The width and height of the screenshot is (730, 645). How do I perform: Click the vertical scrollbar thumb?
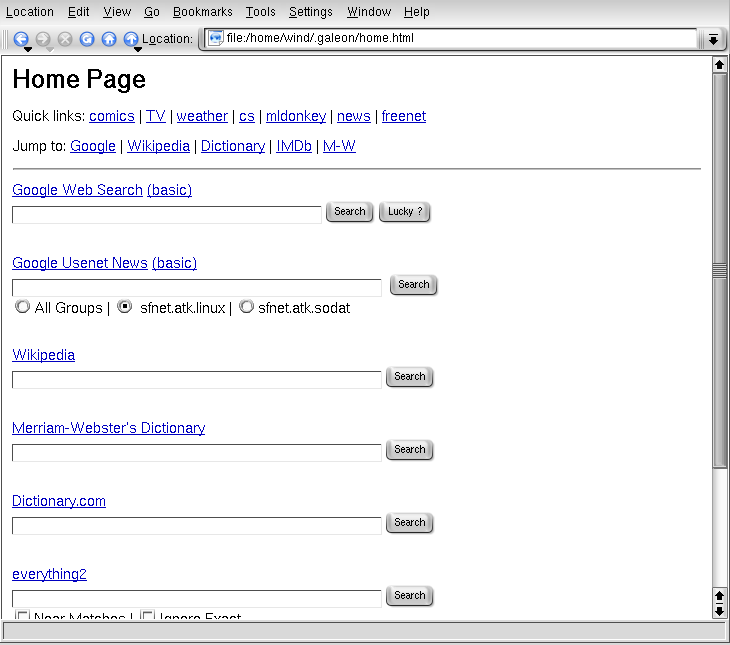pos(718,270)
